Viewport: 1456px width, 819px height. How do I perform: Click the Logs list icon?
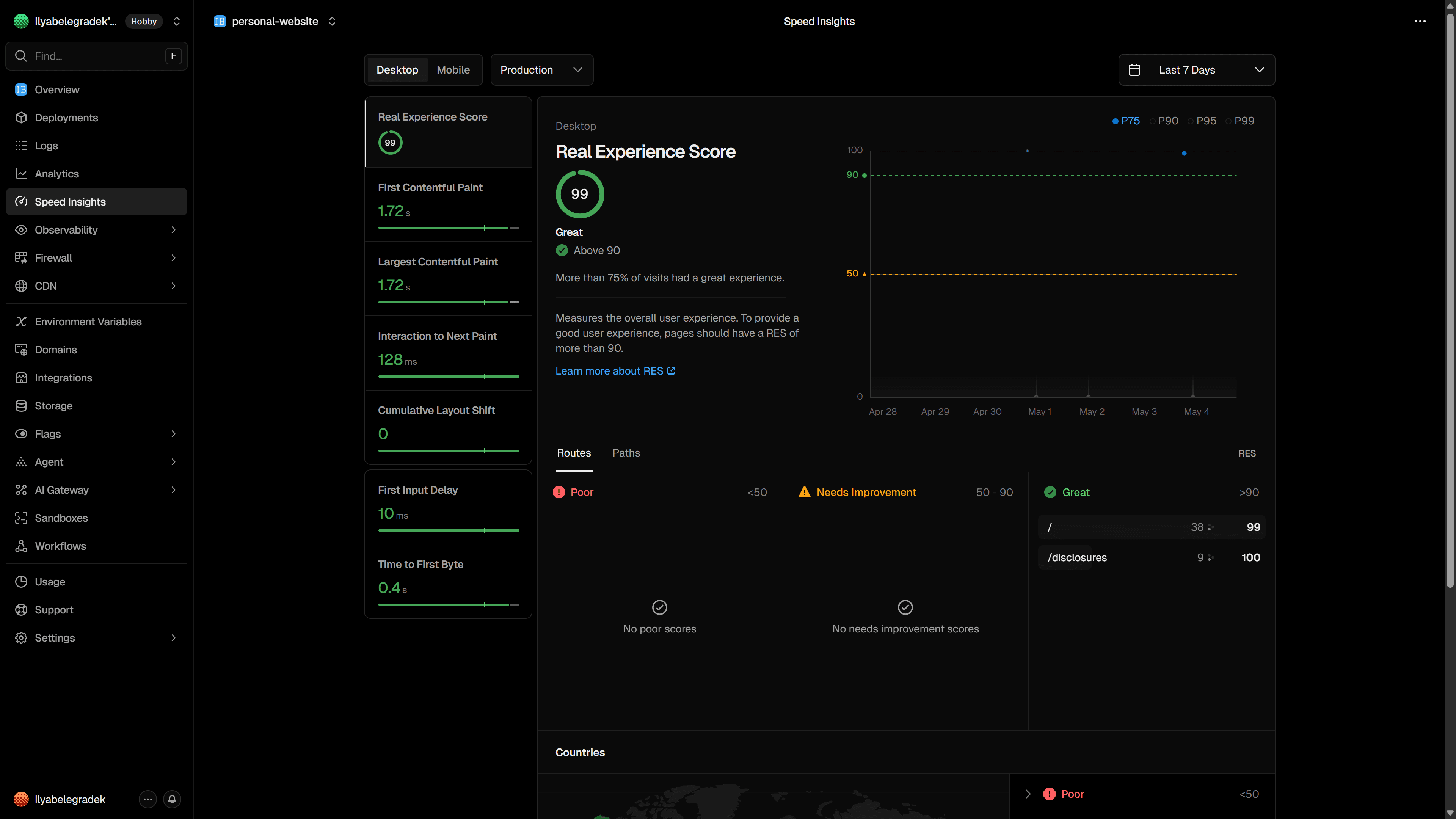(21, 145)
